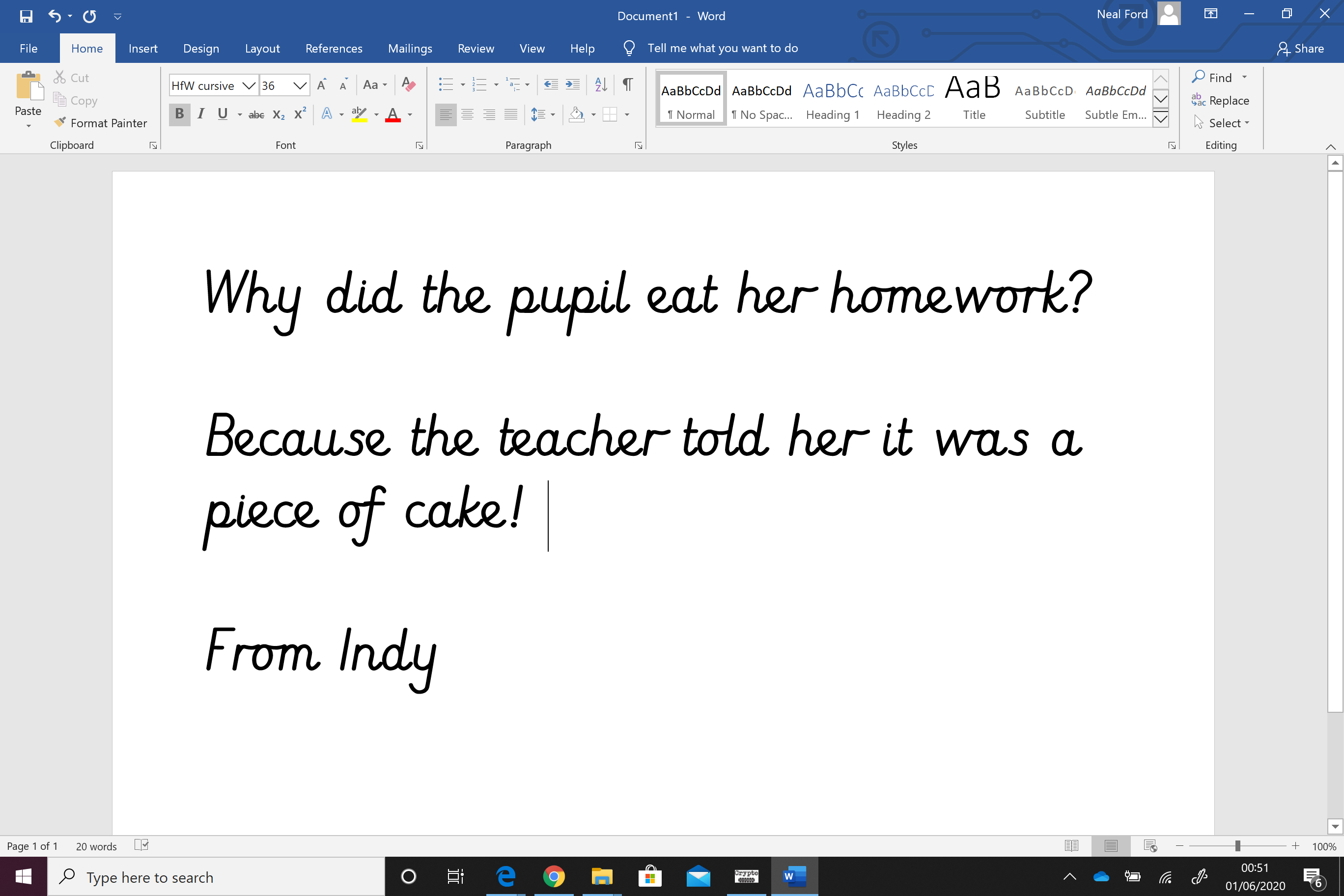Click the Format Painter brush icon
1344x896 pixels.
[59, 122]
